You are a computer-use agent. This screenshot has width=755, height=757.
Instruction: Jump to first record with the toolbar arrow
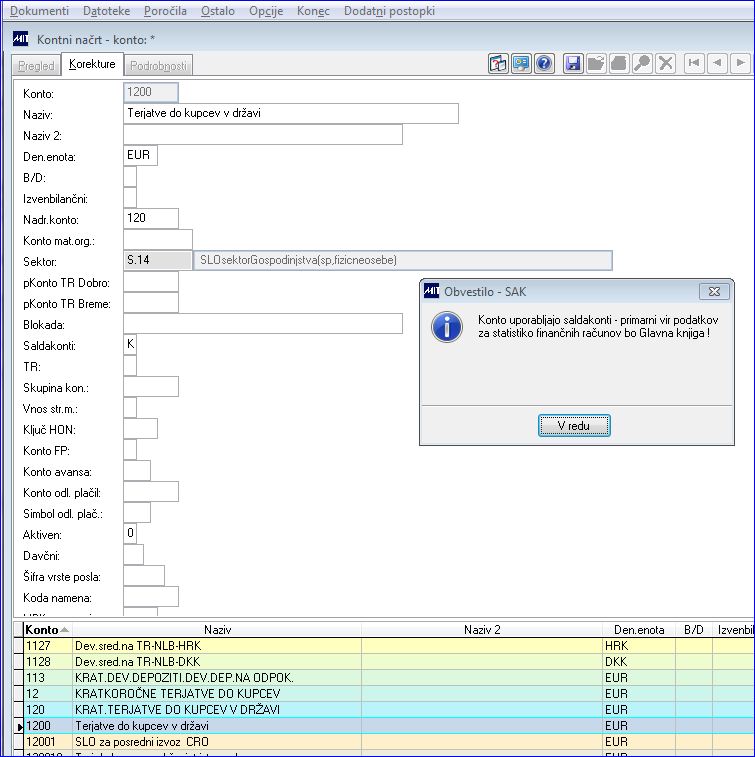(x=694, y=63)
